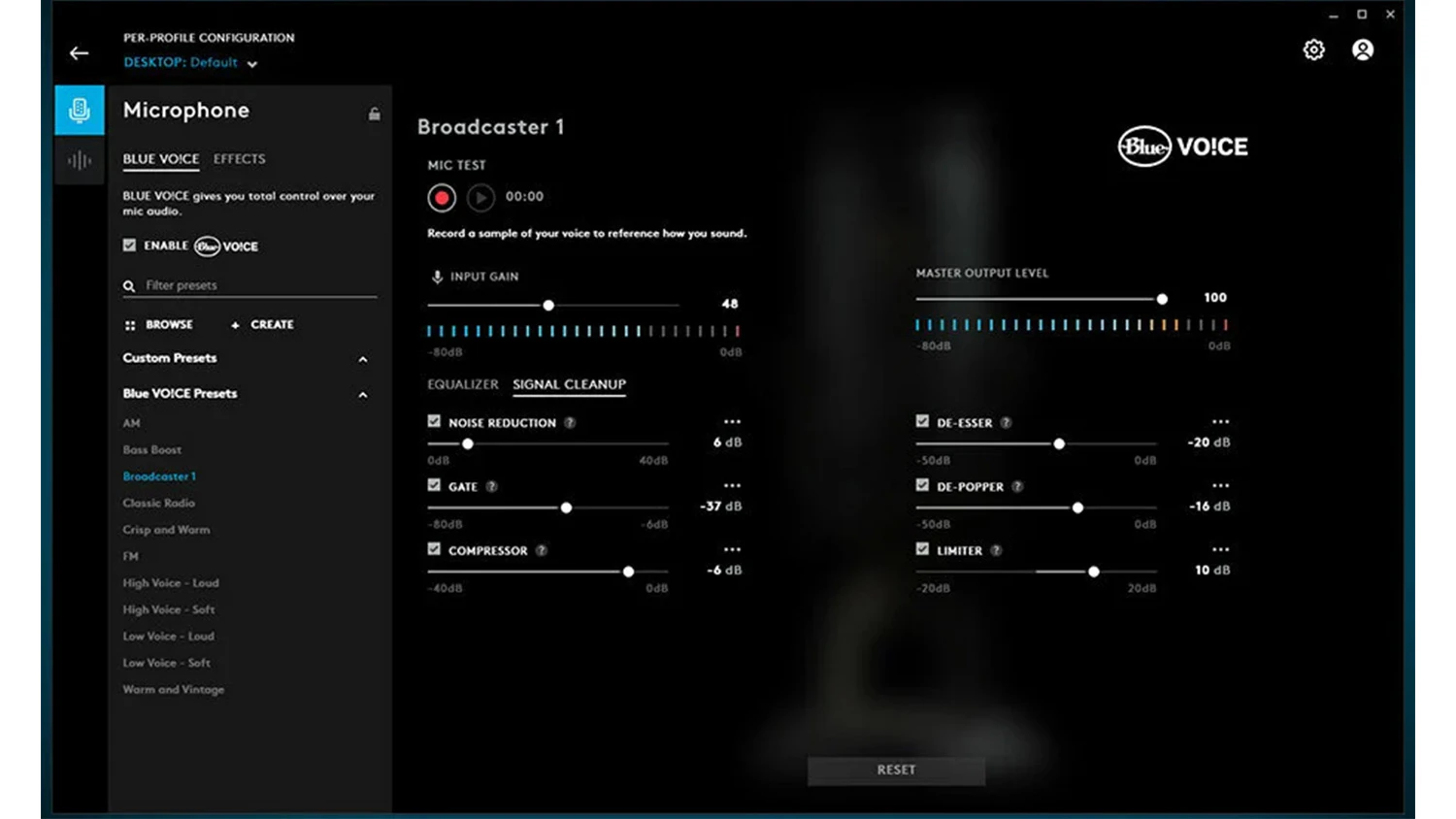
Task: Disable the Gate checkbox
Action: click(x=434, y=485)
